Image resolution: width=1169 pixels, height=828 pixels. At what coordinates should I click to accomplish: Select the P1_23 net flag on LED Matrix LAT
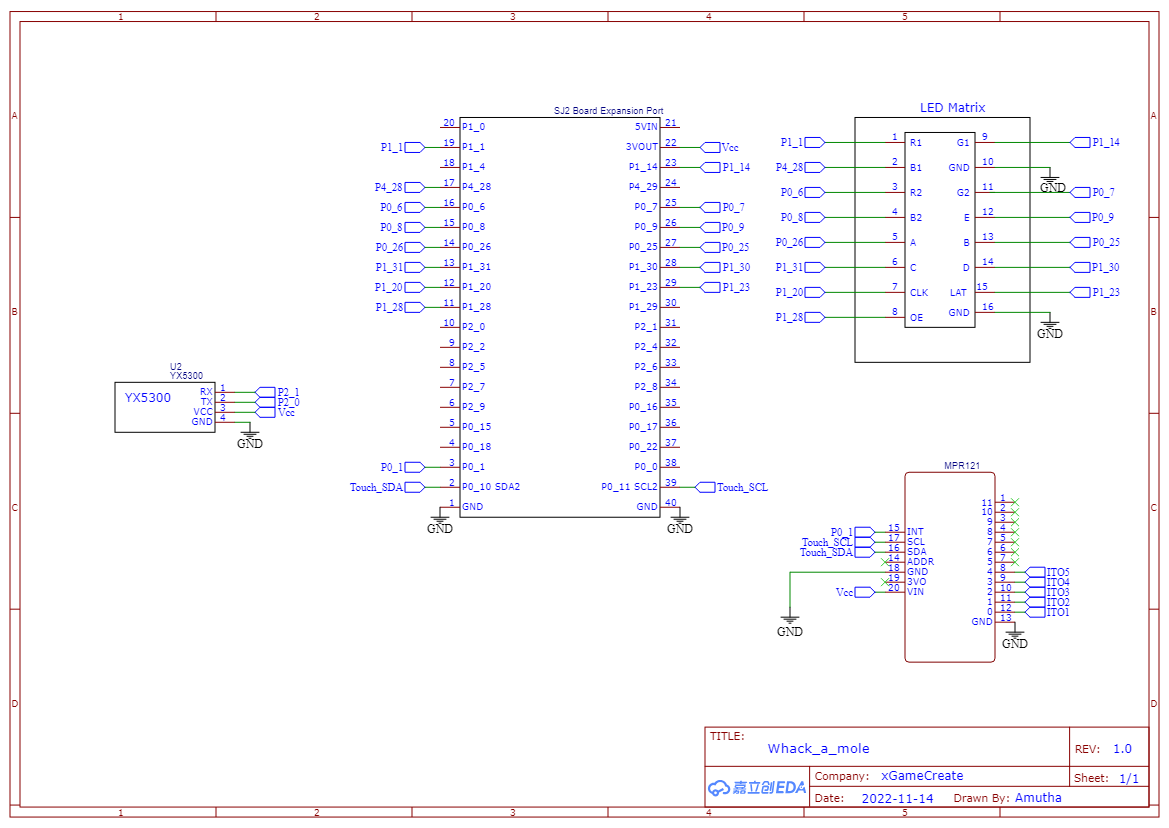click(1095, 292)
